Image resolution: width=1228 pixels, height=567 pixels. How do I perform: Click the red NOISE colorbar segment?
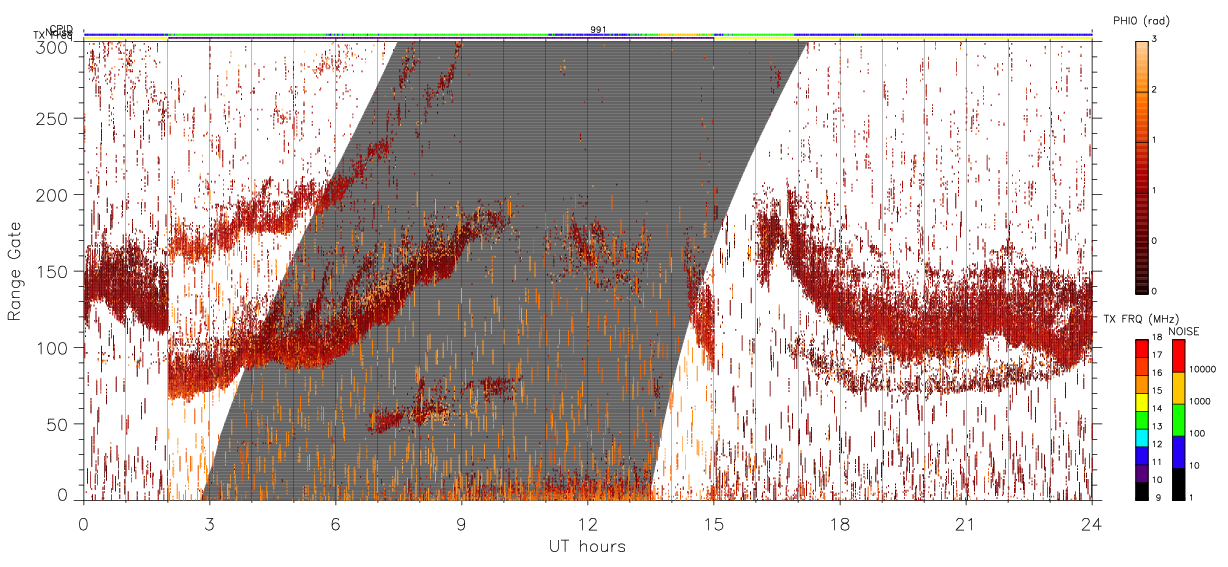(1179, 355)
